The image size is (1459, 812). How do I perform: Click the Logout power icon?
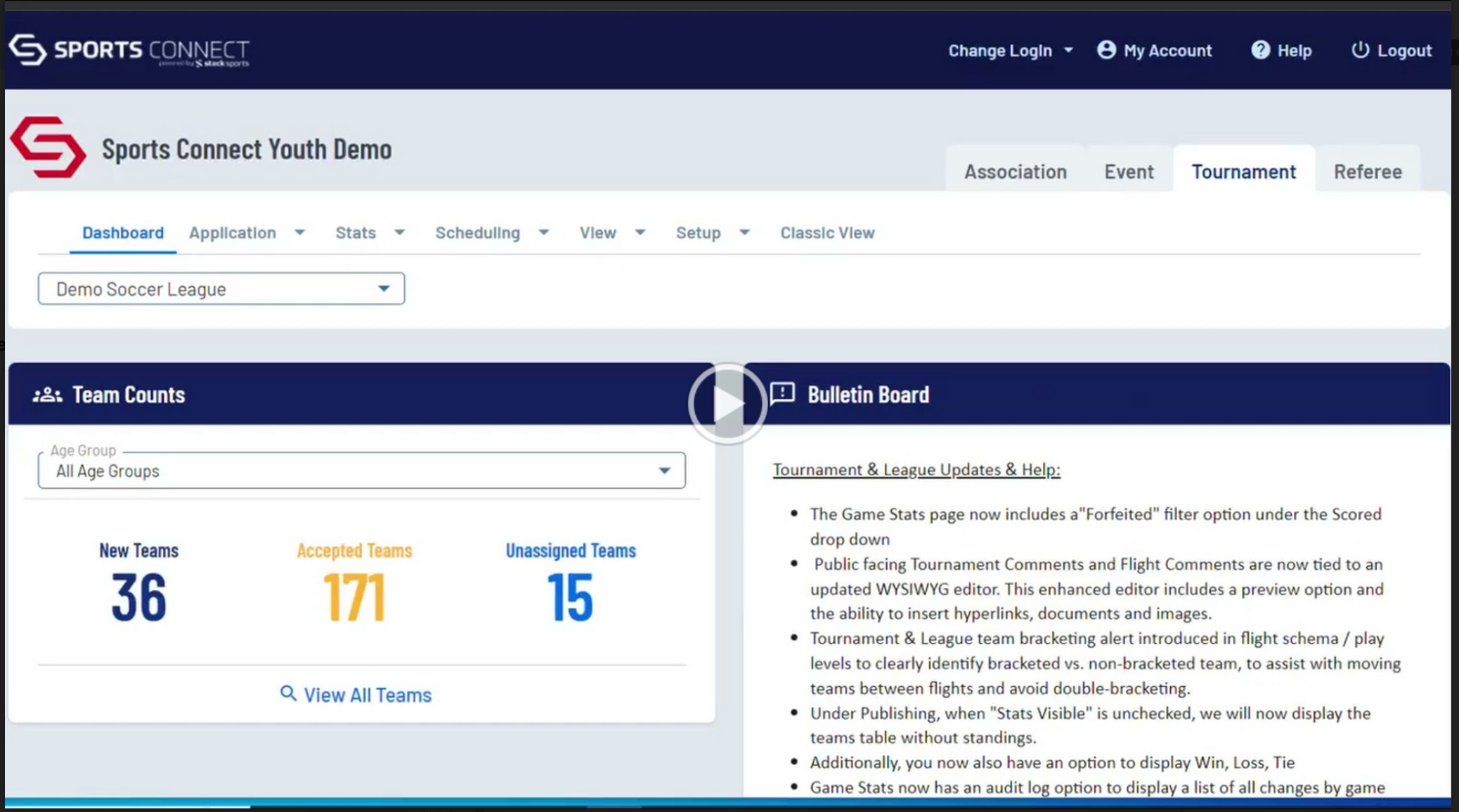(x=1360, y=50)
